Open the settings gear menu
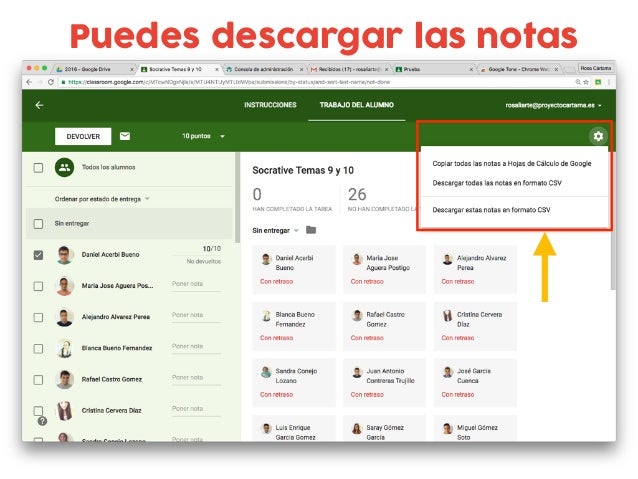Image resolution: width=638 pixels, height=479 pixels. (x=598, y=136)
